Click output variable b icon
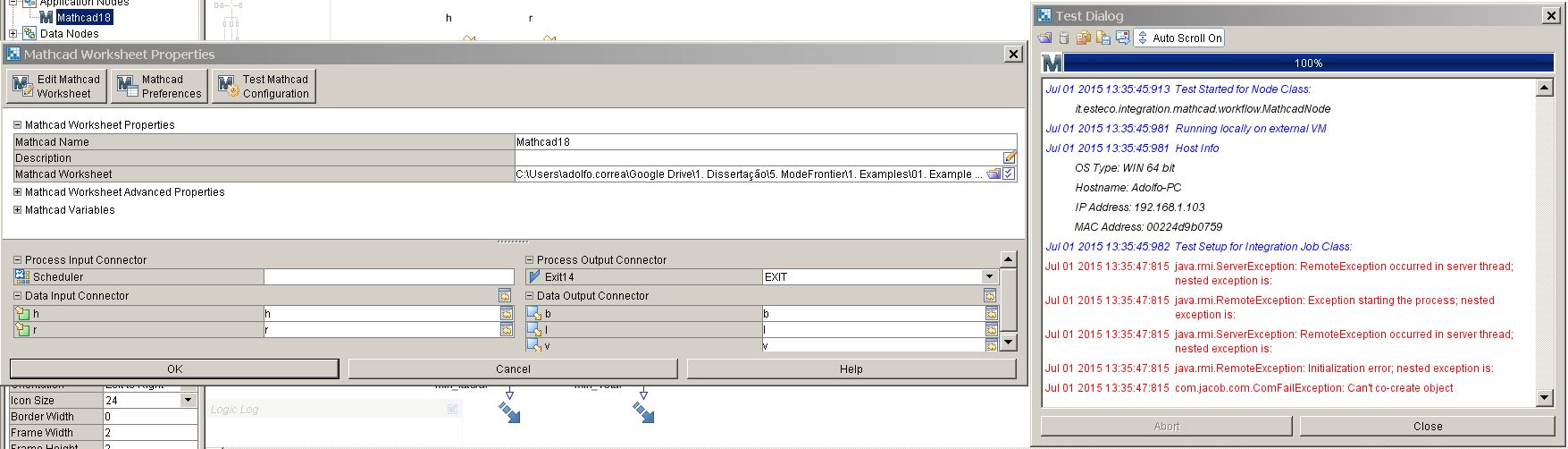The image size is (1568, 449). [x=534, y=314]
